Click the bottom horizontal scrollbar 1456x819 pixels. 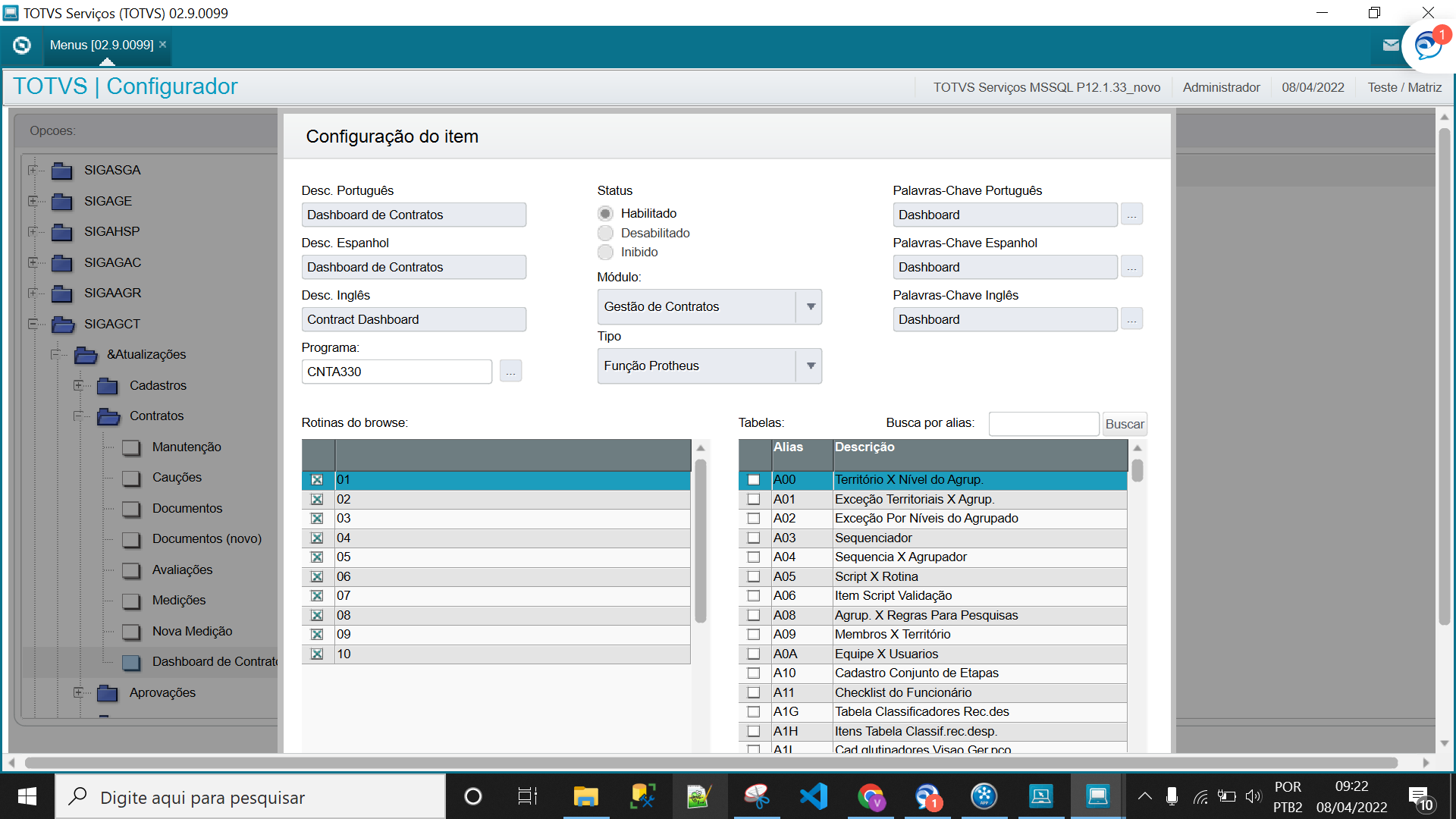711,763
